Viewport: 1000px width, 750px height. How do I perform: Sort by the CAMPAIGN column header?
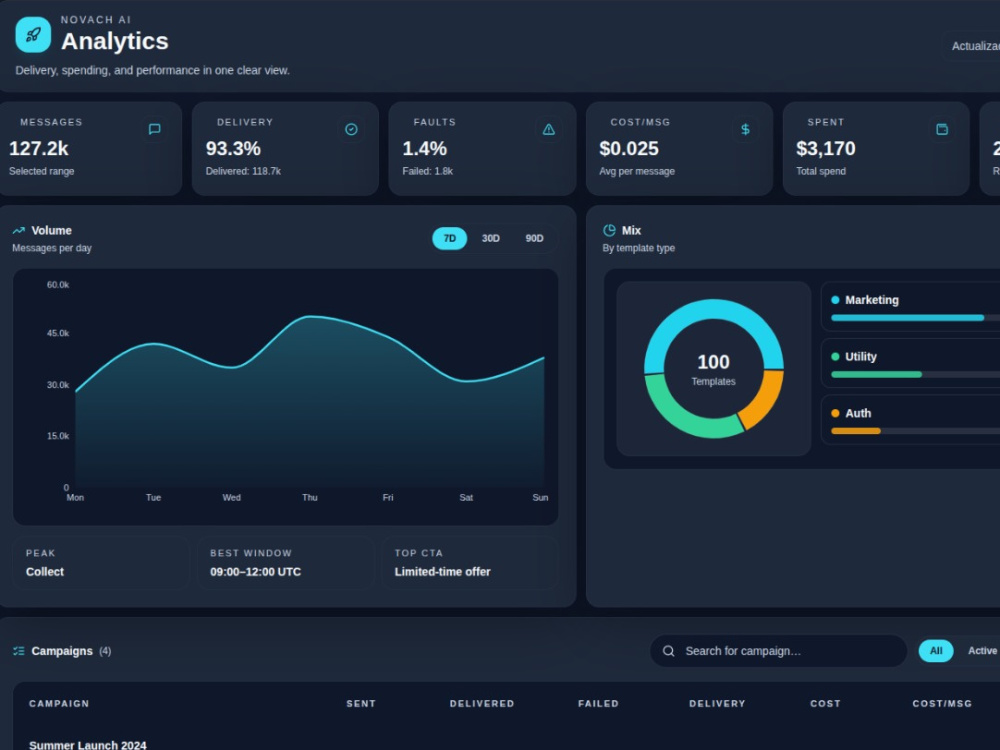[x=59, y=703]
